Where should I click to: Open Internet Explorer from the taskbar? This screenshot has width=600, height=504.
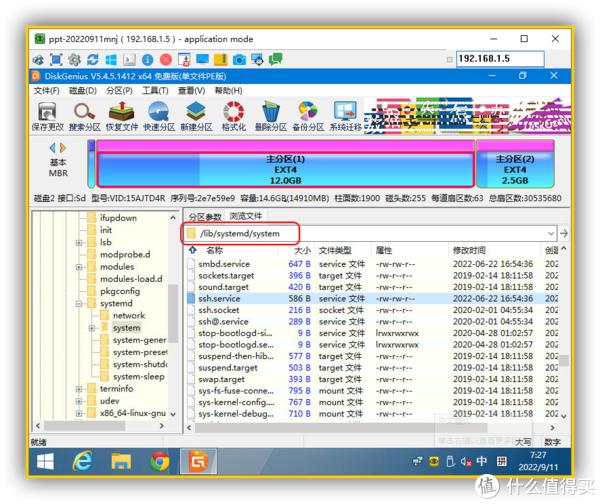coord(82,462)
